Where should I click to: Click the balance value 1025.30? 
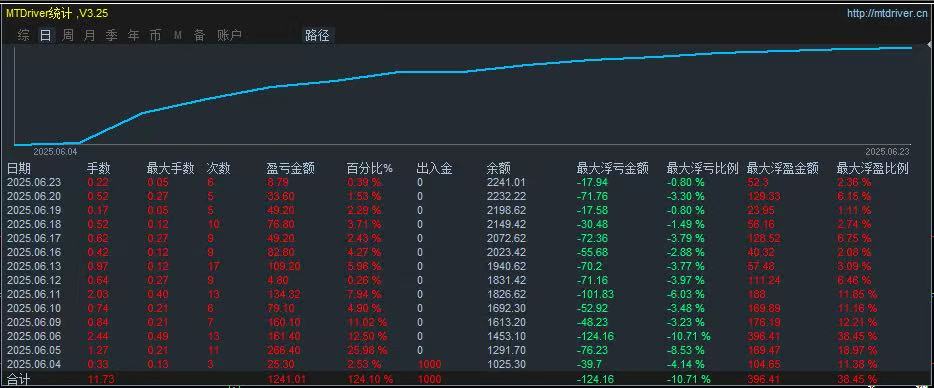tap(506, 364)
